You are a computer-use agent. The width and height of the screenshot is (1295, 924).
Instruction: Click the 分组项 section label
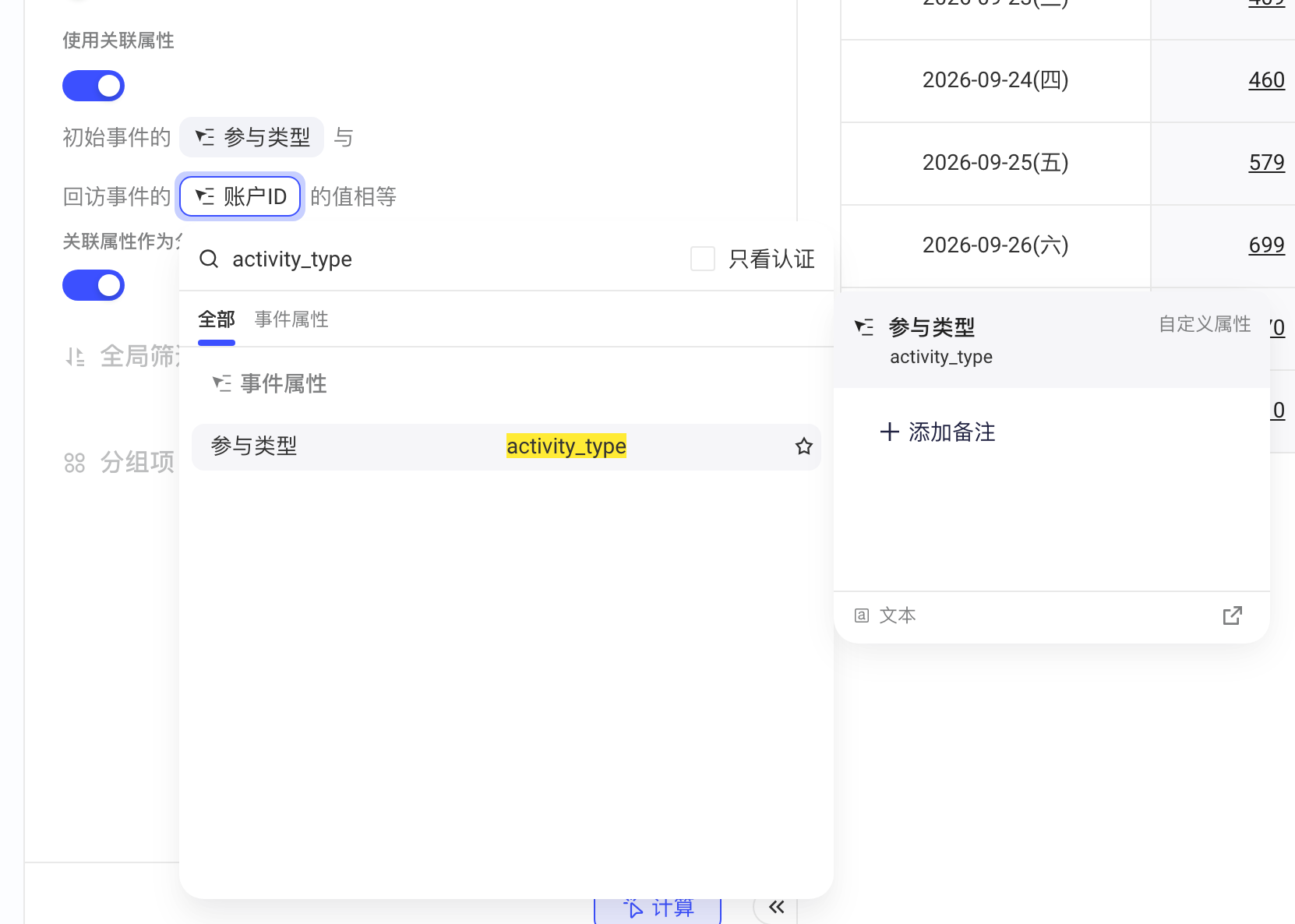[137, 463]
